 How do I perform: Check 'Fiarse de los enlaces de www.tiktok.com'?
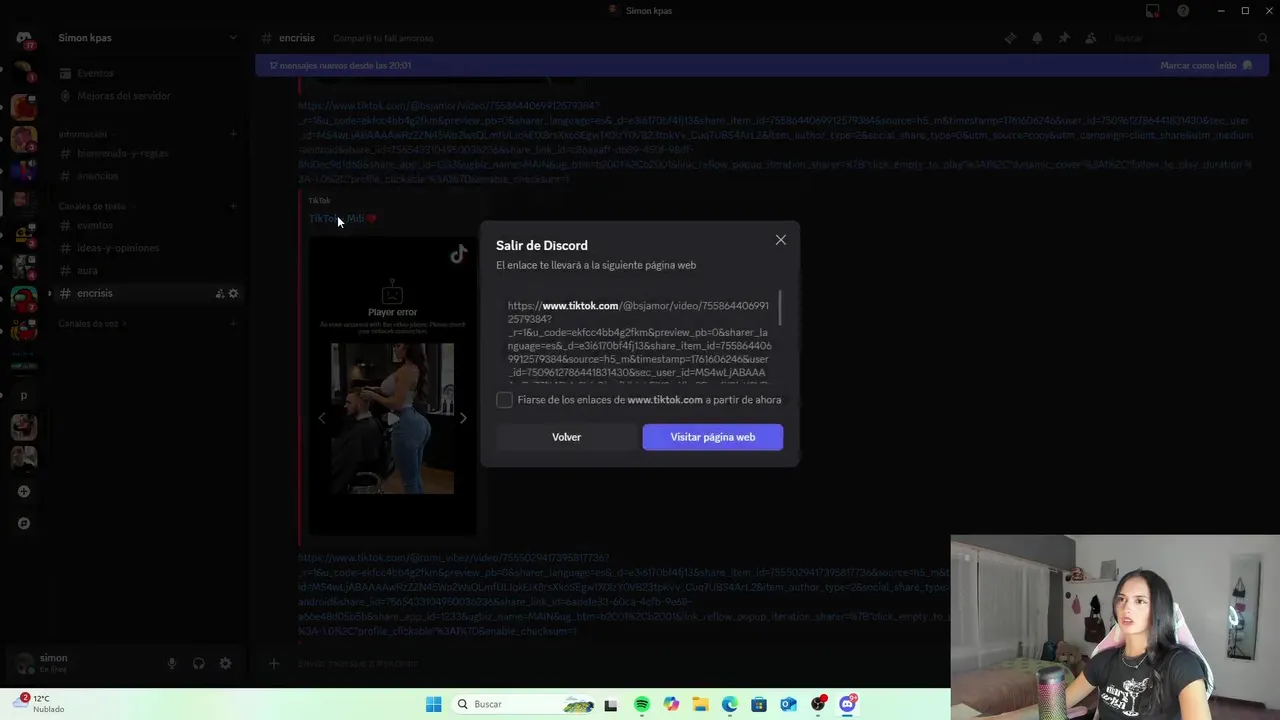click(x=504, y=400)
